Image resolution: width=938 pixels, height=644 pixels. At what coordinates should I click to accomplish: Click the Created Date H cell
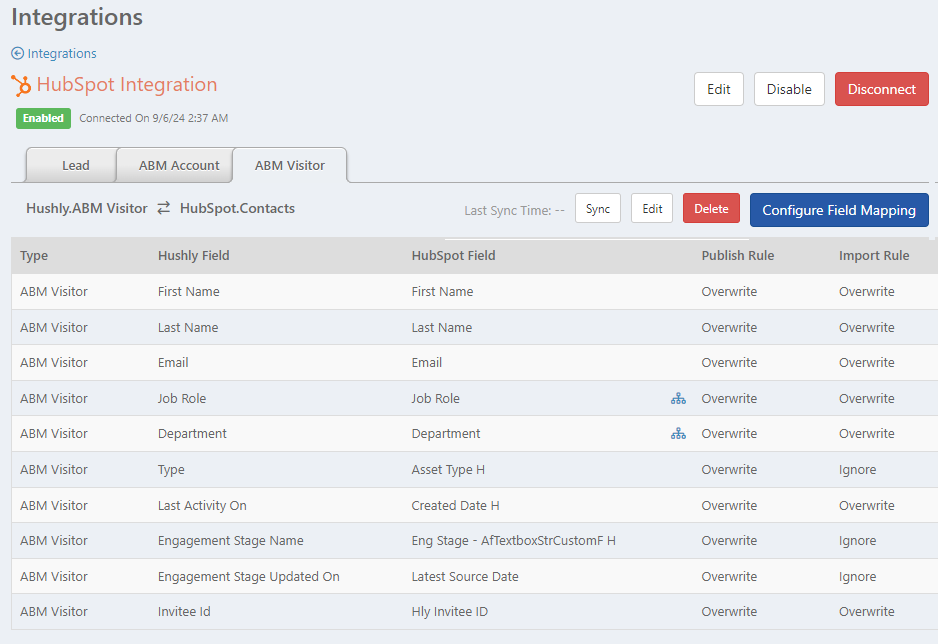coord(455,505)
